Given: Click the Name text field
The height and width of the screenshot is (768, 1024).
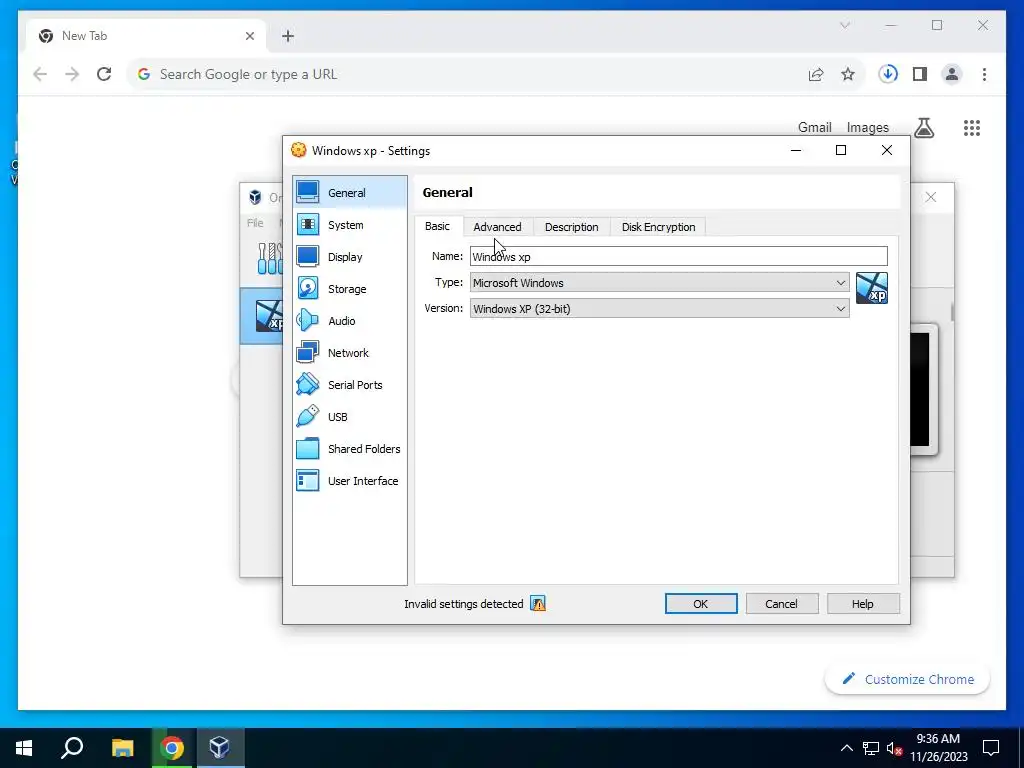Looking at the screenshot, I should tap(679, 256).
